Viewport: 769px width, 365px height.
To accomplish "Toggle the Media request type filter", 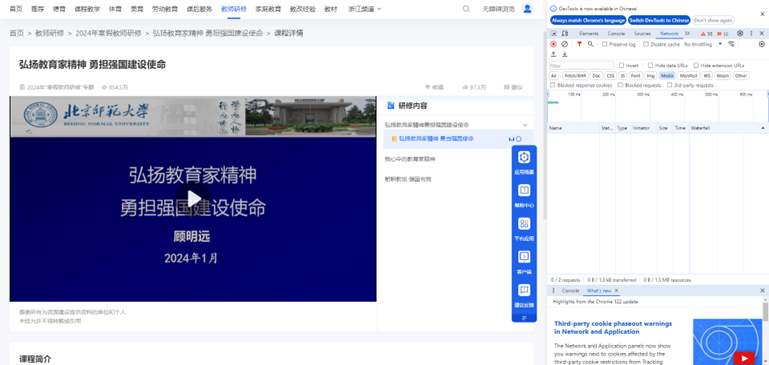I will coord(666,76).
